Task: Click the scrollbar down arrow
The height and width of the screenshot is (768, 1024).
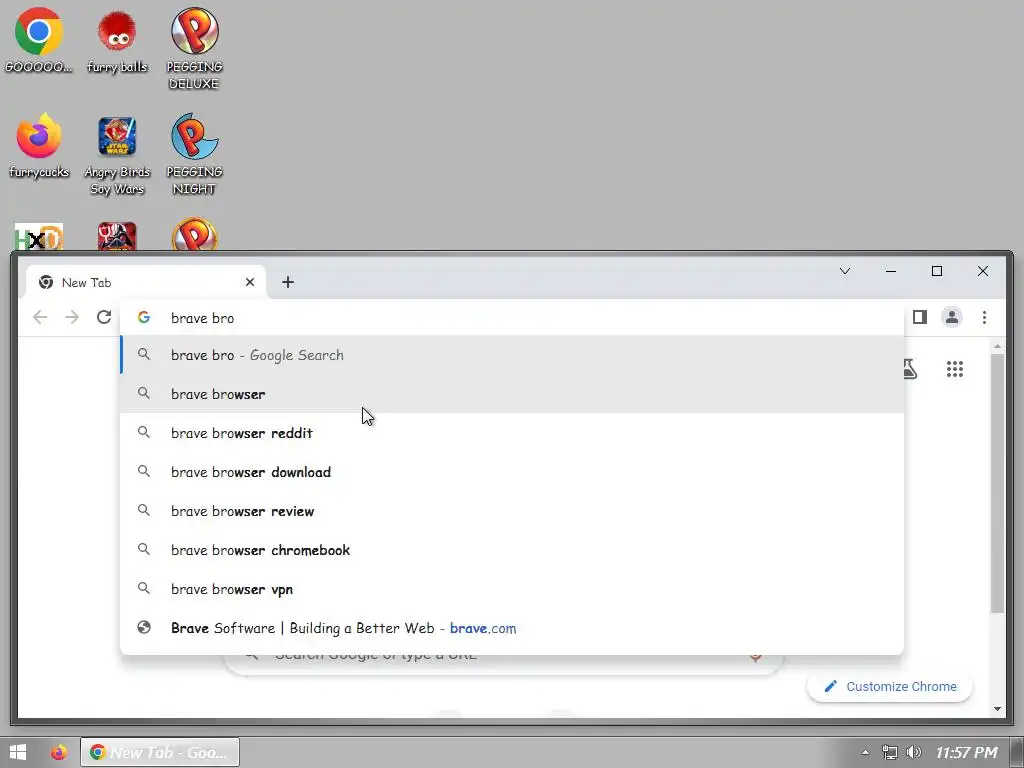Action: (x=997, y=709)
